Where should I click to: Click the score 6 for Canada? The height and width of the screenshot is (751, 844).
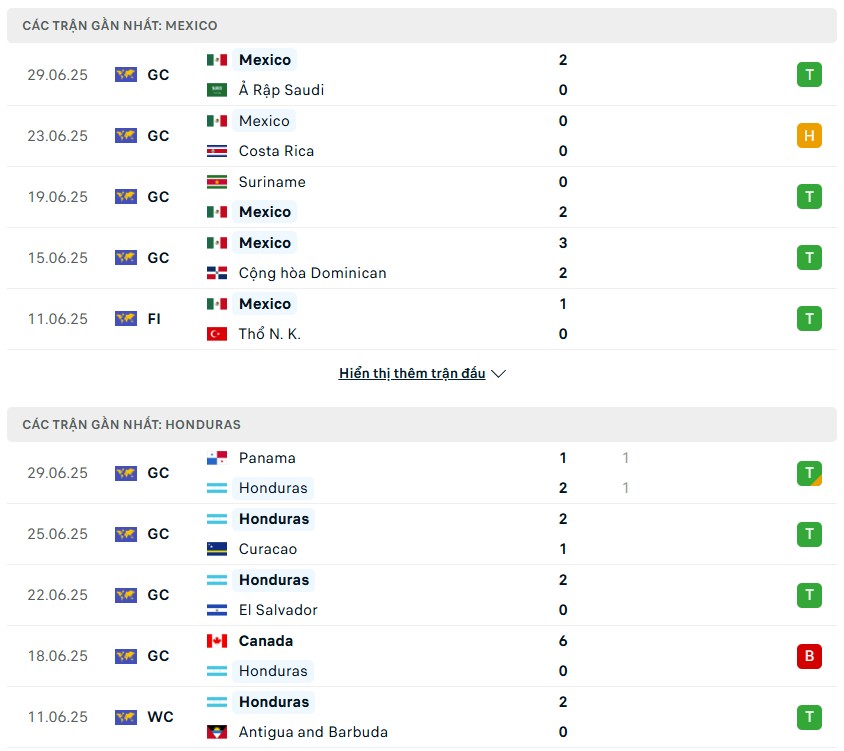(x=563, y=641)
